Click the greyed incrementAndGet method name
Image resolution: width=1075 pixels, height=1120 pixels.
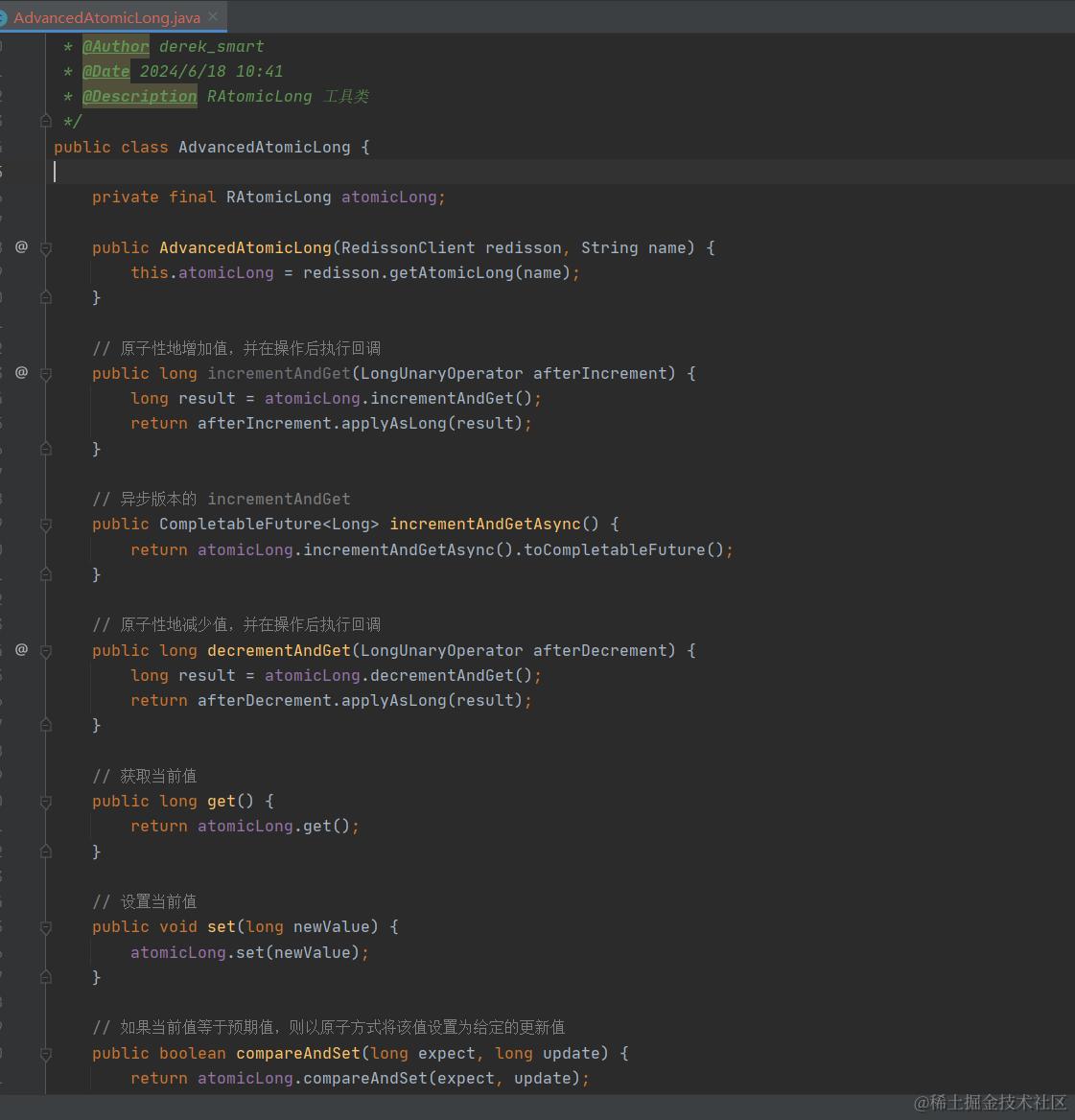(x=278, y=374)
